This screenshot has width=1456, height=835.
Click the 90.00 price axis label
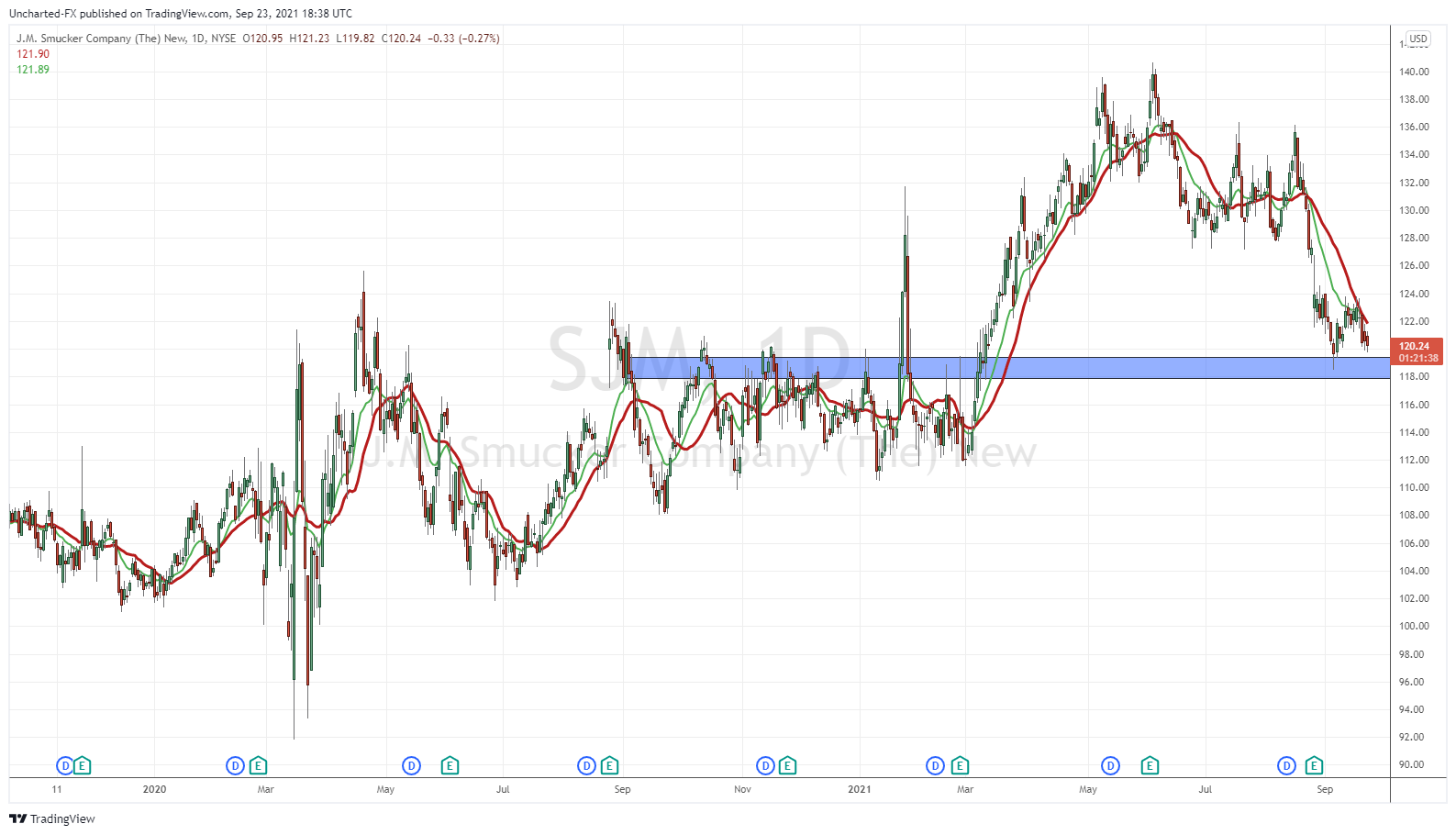(1412, 764)
